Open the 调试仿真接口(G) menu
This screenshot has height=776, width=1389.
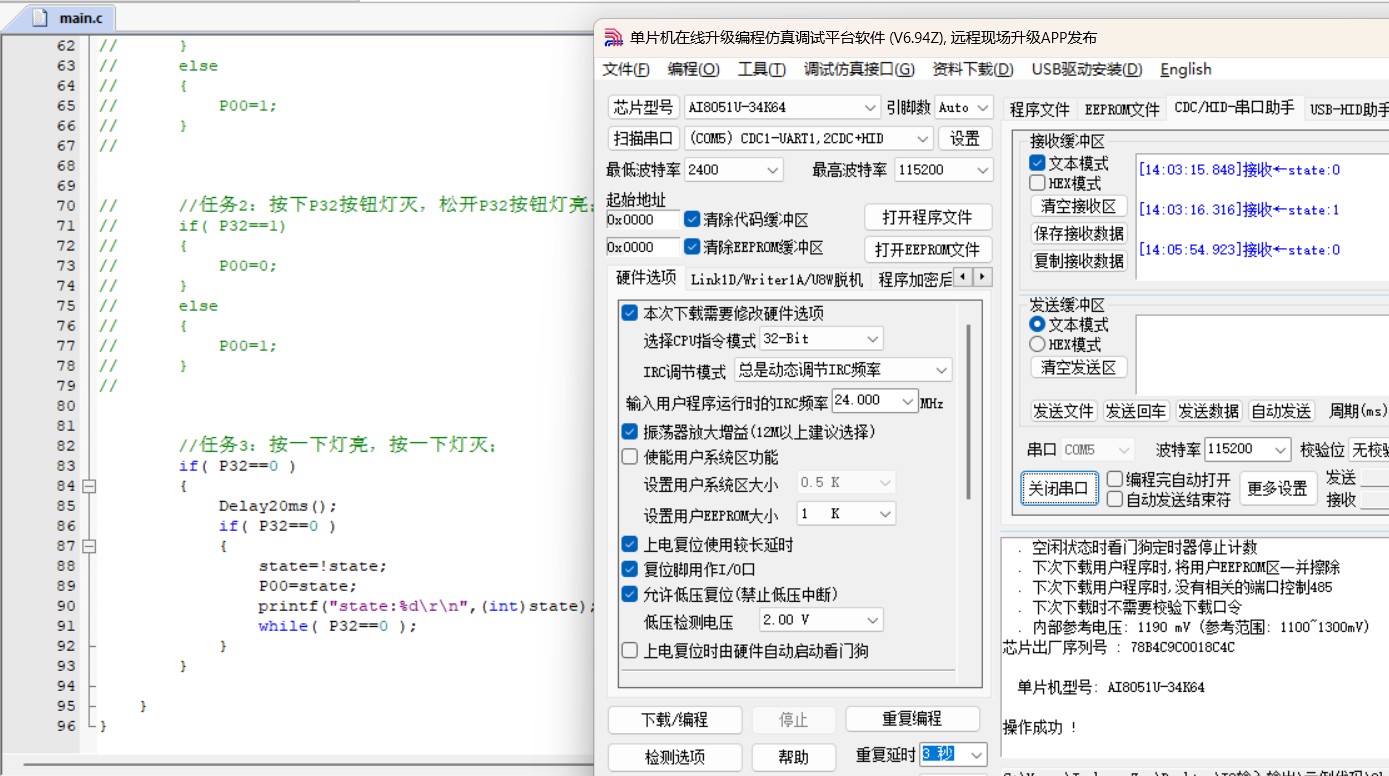pos(859,69)
